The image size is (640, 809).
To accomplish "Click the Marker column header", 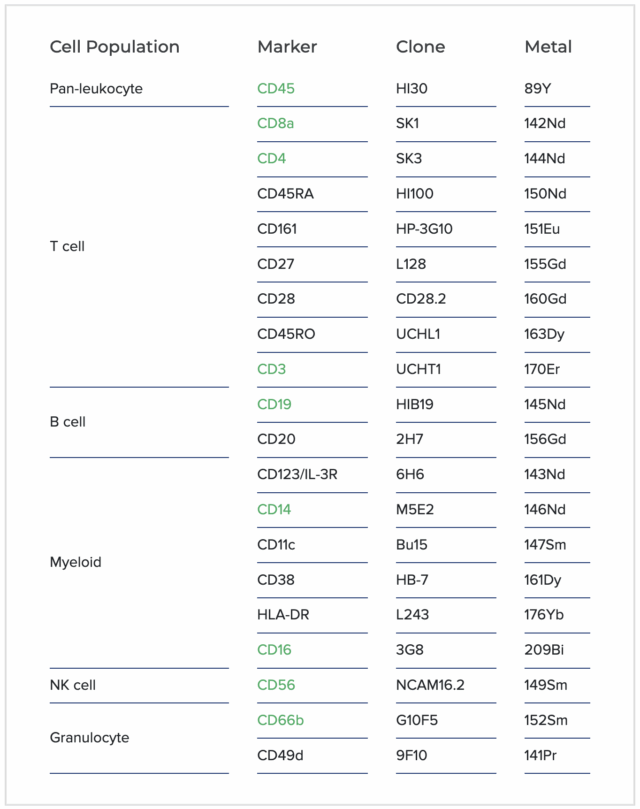I will click(287, 47).
